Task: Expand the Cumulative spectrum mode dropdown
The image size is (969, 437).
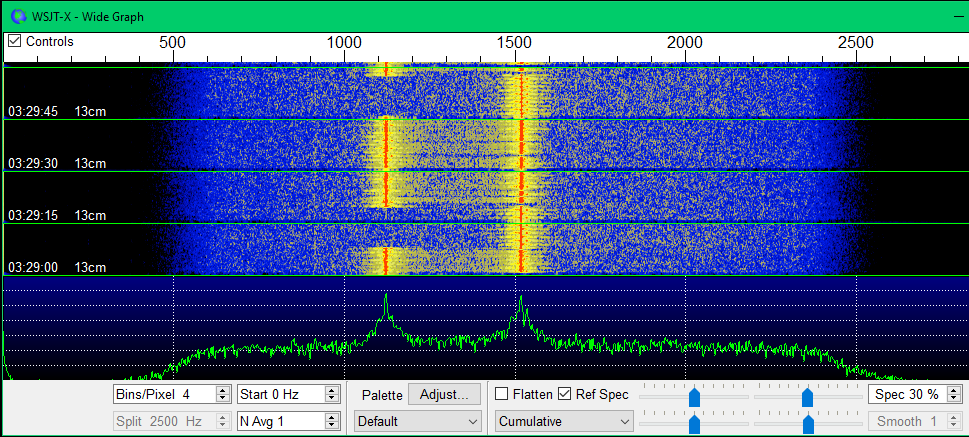Action: tap(565, 422)
